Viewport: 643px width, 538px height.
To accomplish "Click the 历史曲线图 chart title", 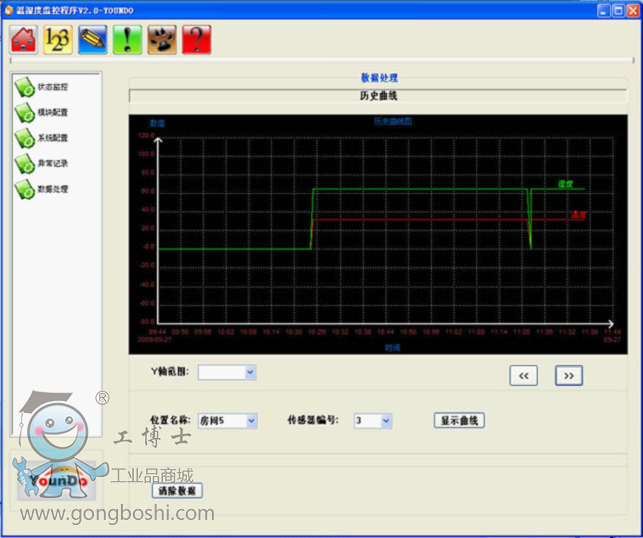I will (x=393, y=121).
